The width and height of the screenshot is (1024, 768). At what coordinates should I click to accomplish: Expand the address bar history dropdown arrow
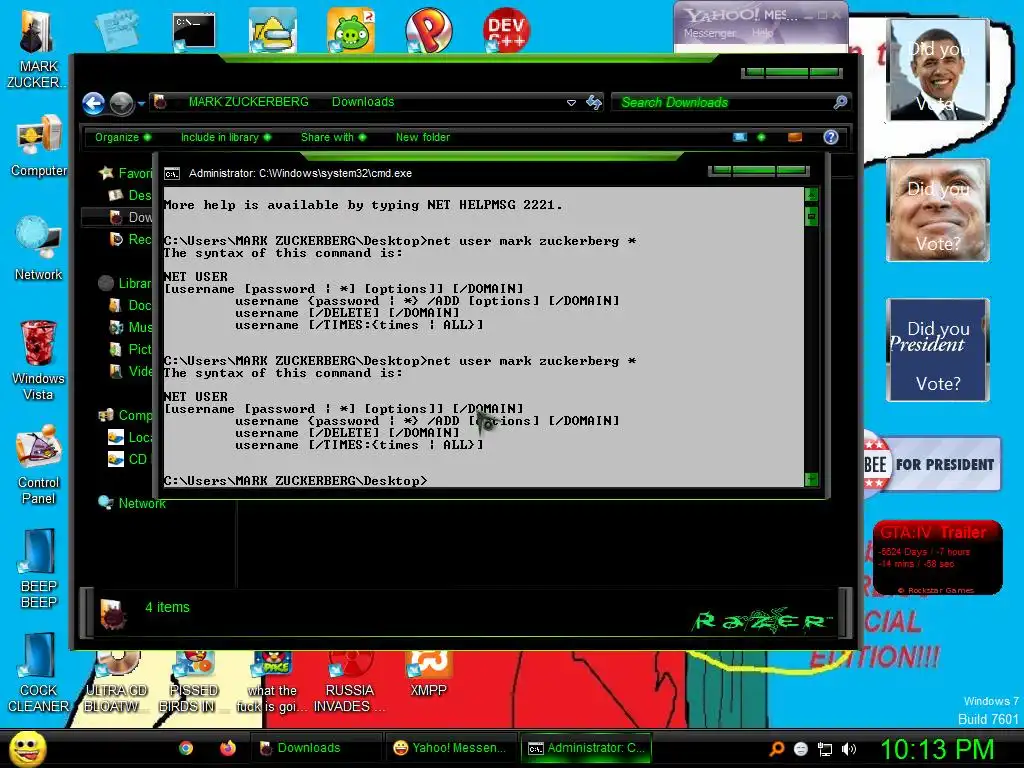click(x=571, y=103)
